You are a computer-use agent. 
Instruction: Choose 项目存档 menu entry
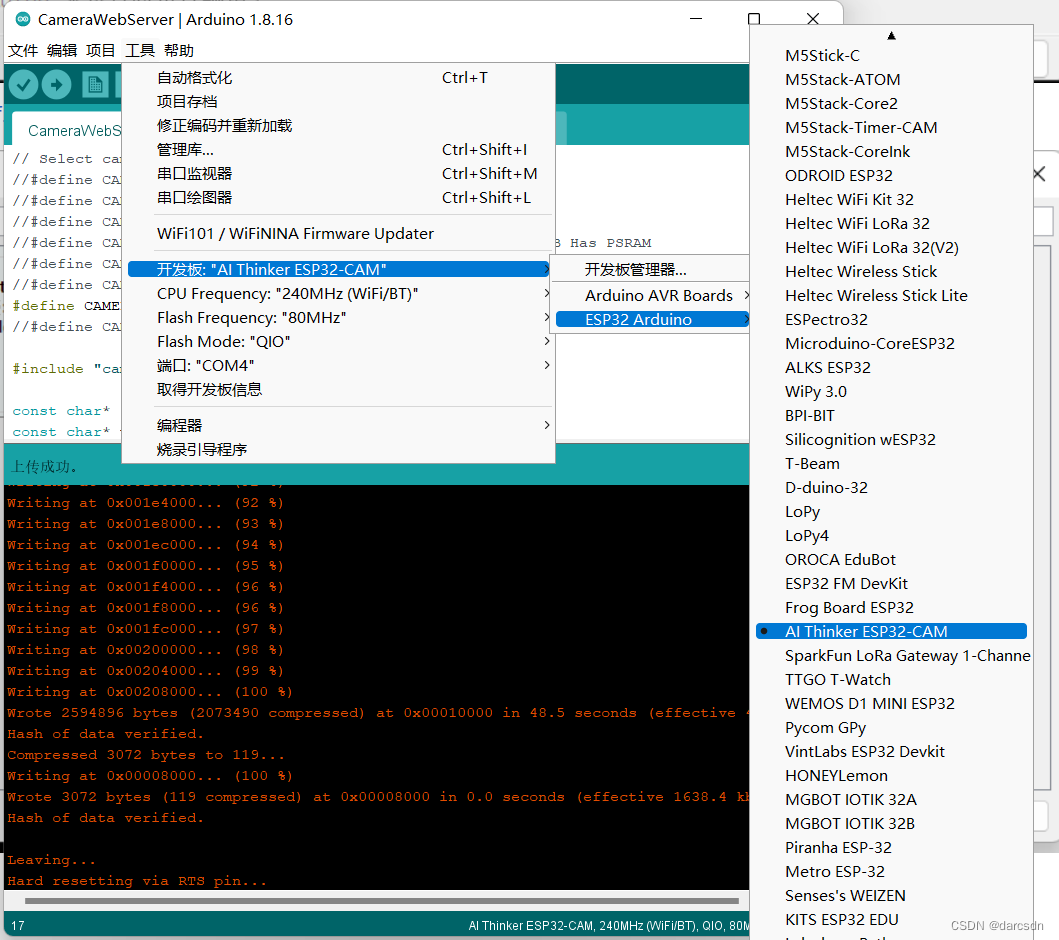click(338, 102)
